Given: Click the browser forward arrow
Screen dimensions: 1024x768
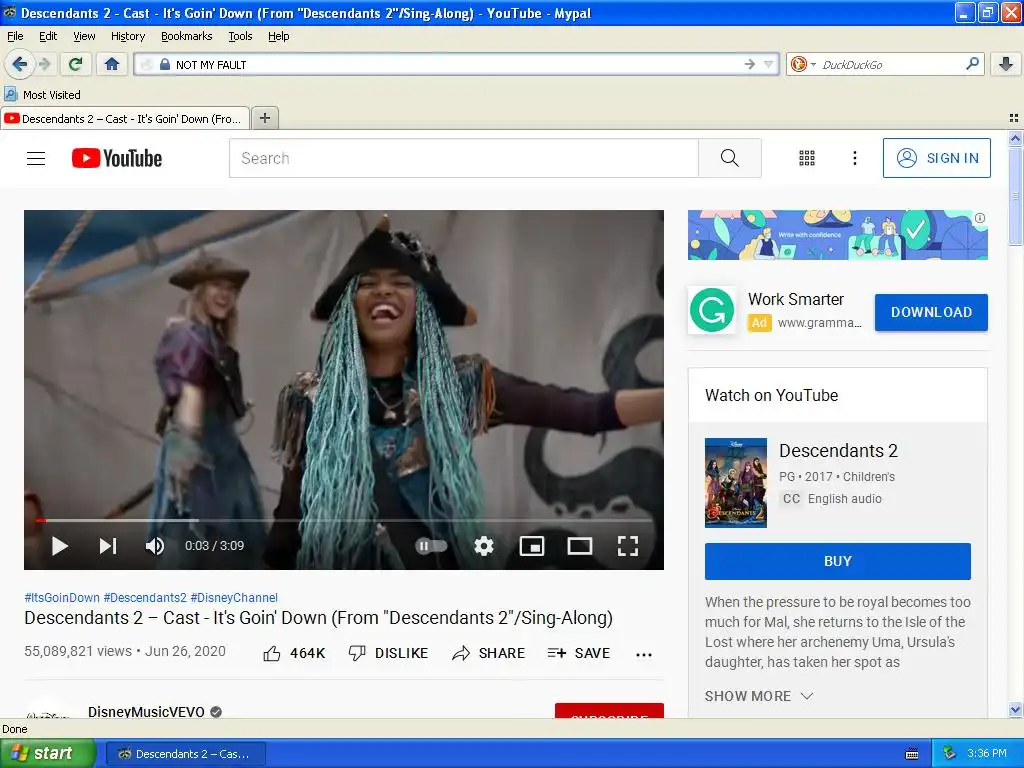Looking at the screenshot, I should coord(44,64).
